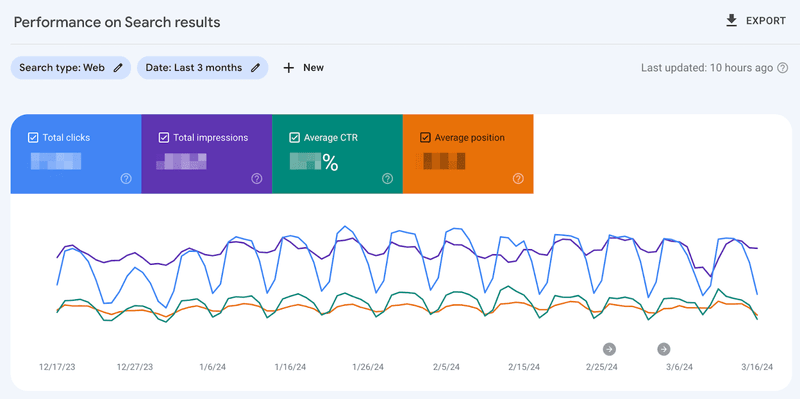Open the Total impressions help icon
The height and width of the screenshot is (399, 800).
pos(257,179)
